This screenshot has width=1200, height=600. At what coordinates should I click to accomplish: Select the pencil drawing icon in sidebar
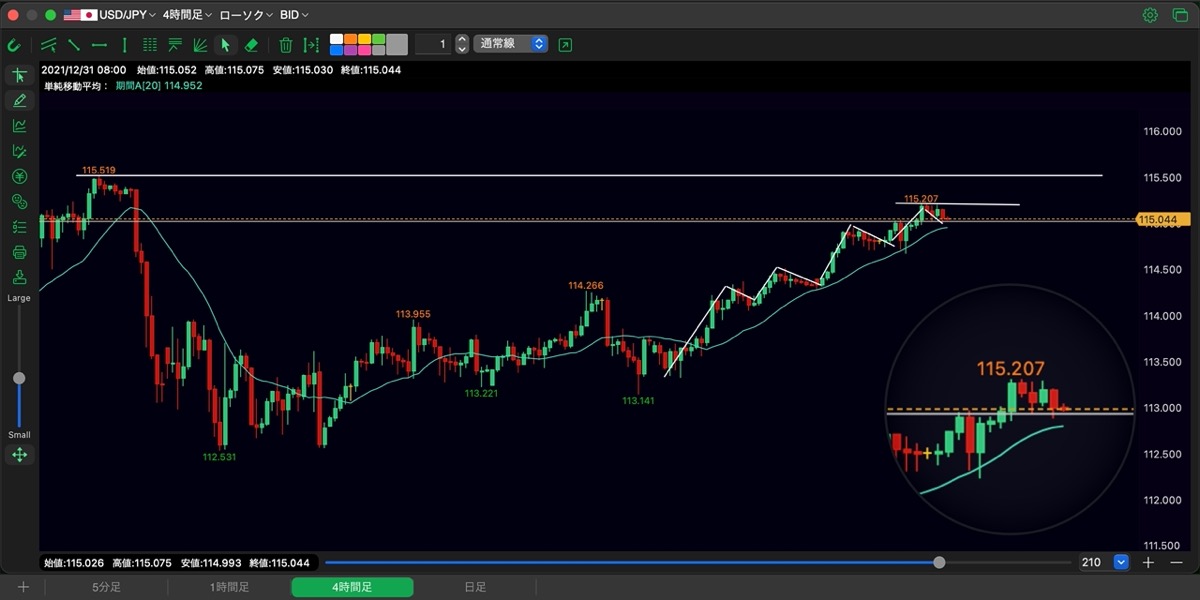click(19, 100)
